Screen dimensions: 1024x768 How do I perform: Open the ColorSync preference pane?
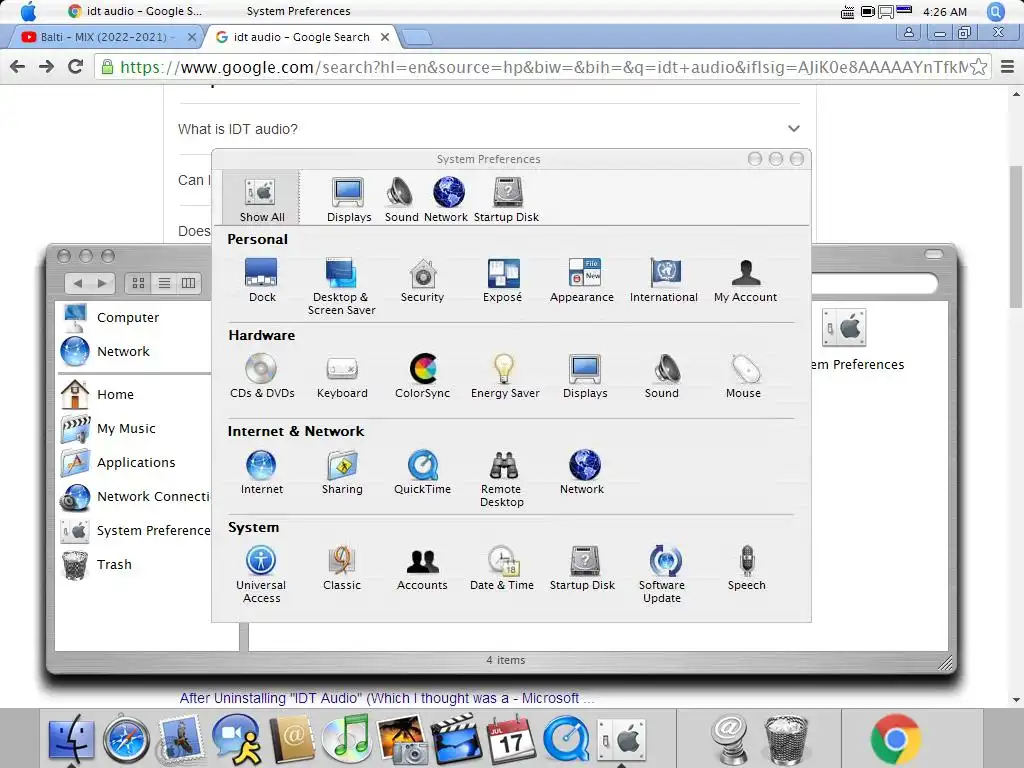point(423,376)
